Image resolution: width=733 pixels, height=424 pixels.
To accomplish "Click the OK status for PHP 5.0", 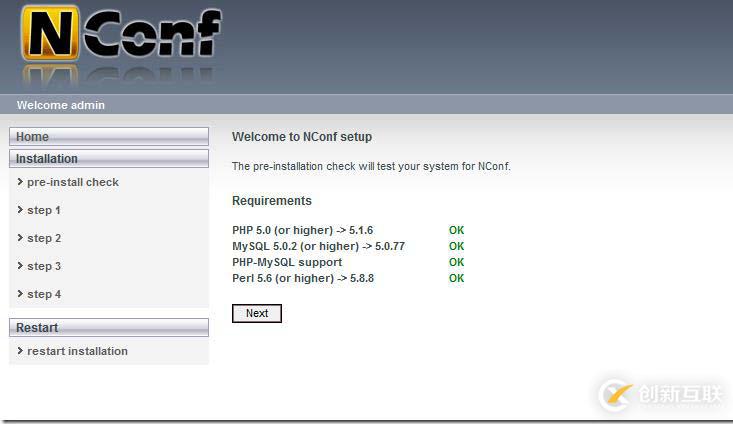I will pos(456,230).
